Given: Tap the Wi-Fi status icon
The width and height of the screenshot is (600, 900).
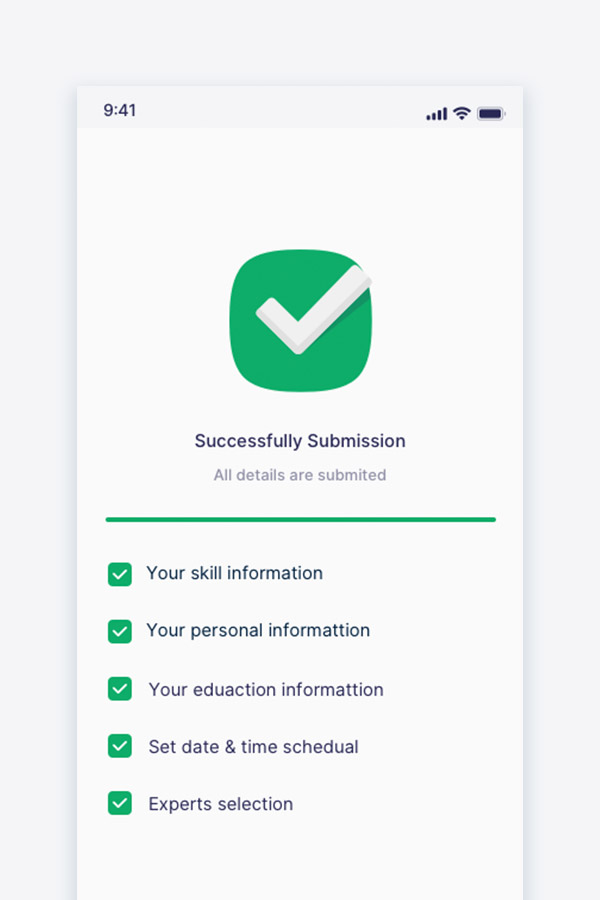Looking at the screenshot, I should (462, 113).
